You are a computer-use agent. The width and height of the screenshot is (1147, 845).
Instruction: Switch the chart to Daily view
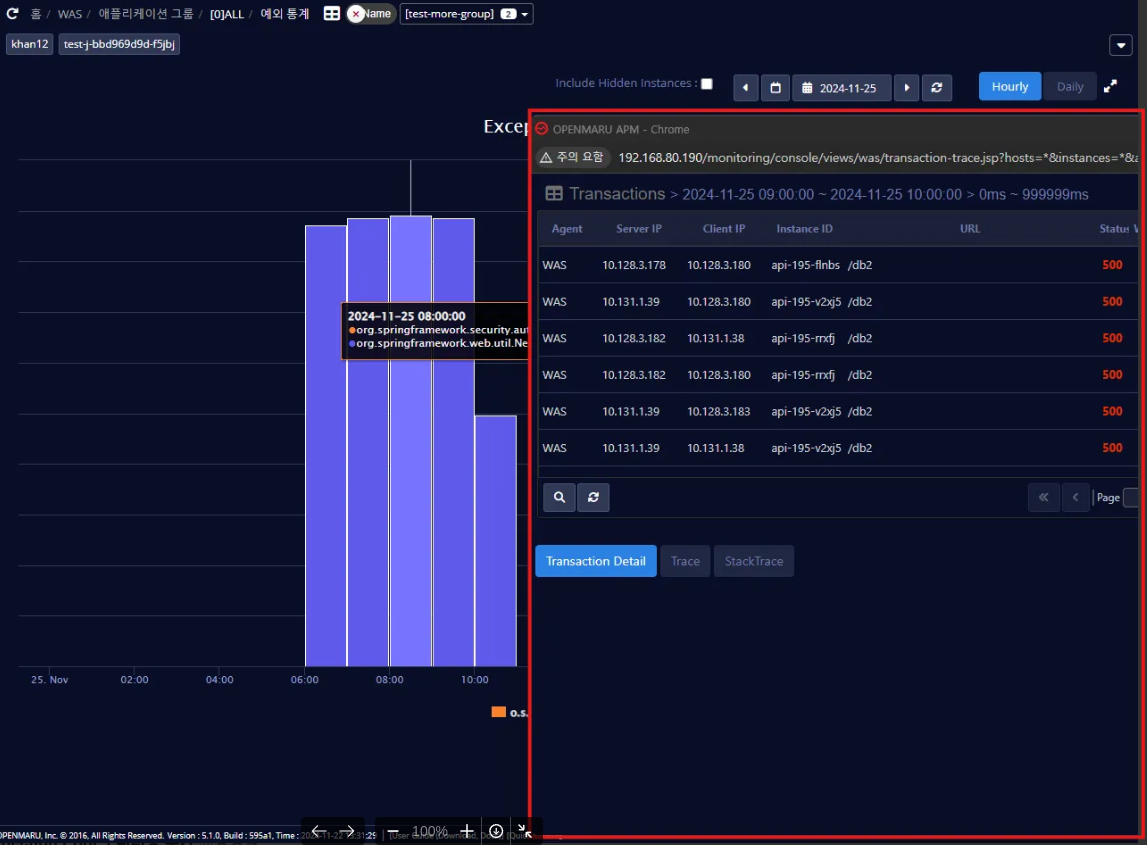[x=1069, y=87]
